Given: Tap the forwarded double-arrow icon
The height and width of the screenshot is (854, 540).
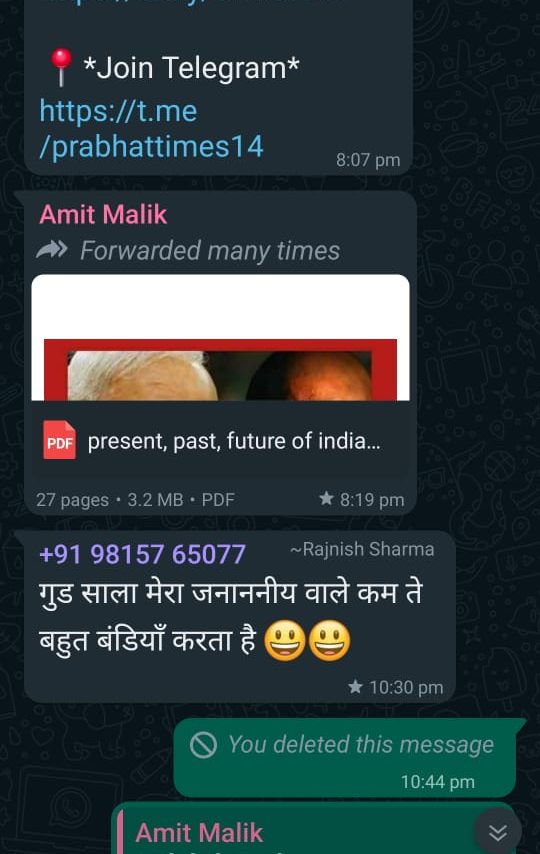Looking at the screenshot, I should 52,251.
